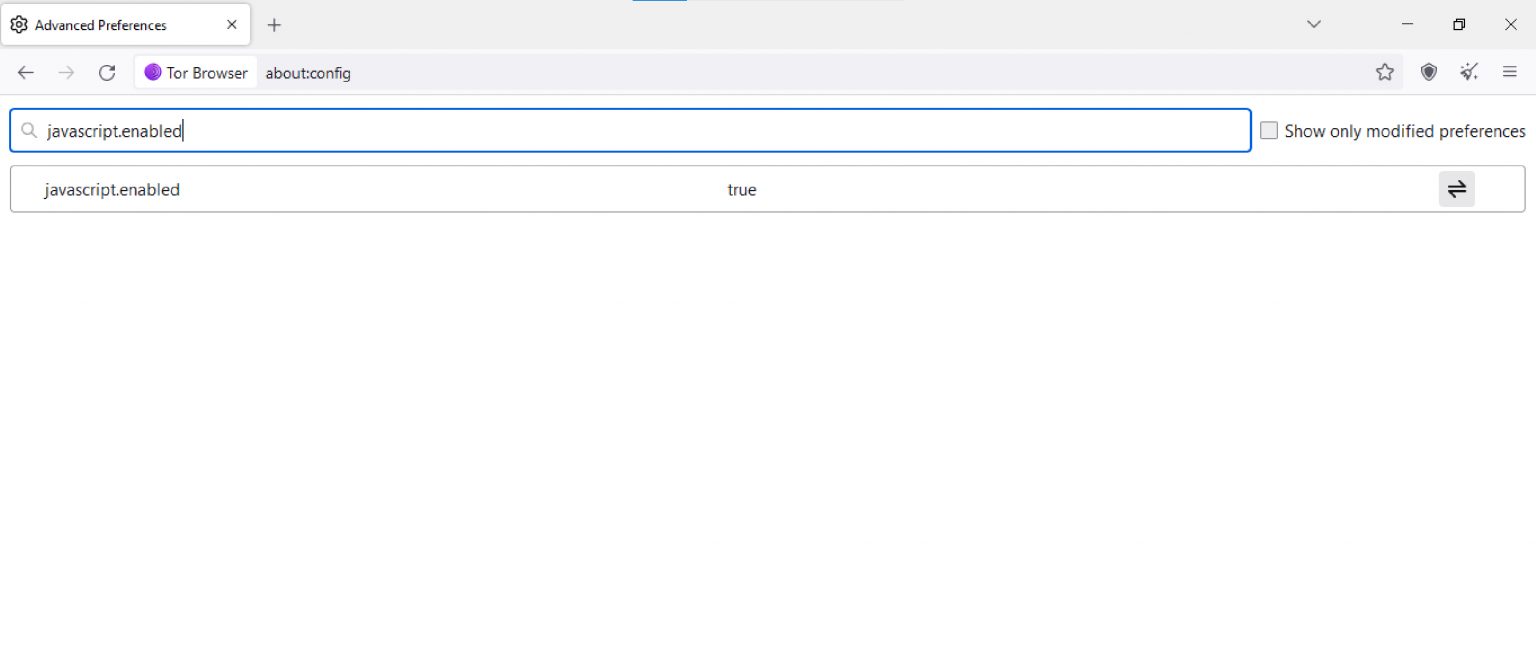Click the back navigation arrow
The height and width of the screenshot is (648, 1536).
point(26,72)
